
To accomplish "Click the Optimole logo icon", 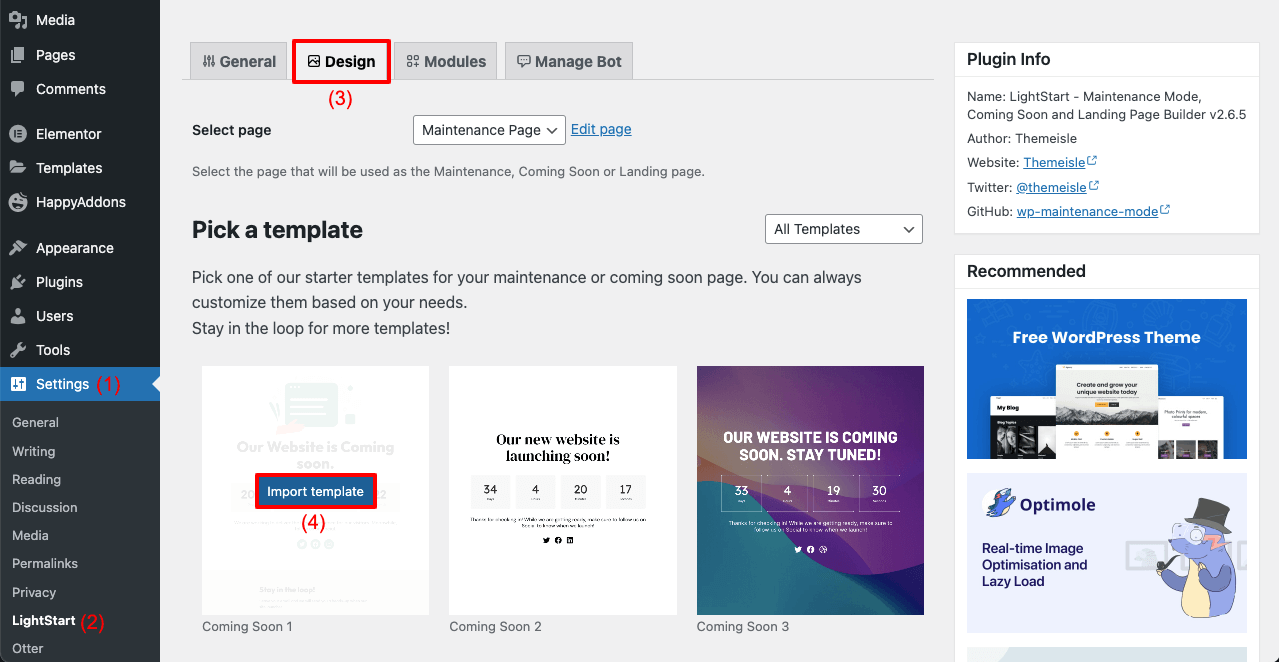I will click(998, 504).
